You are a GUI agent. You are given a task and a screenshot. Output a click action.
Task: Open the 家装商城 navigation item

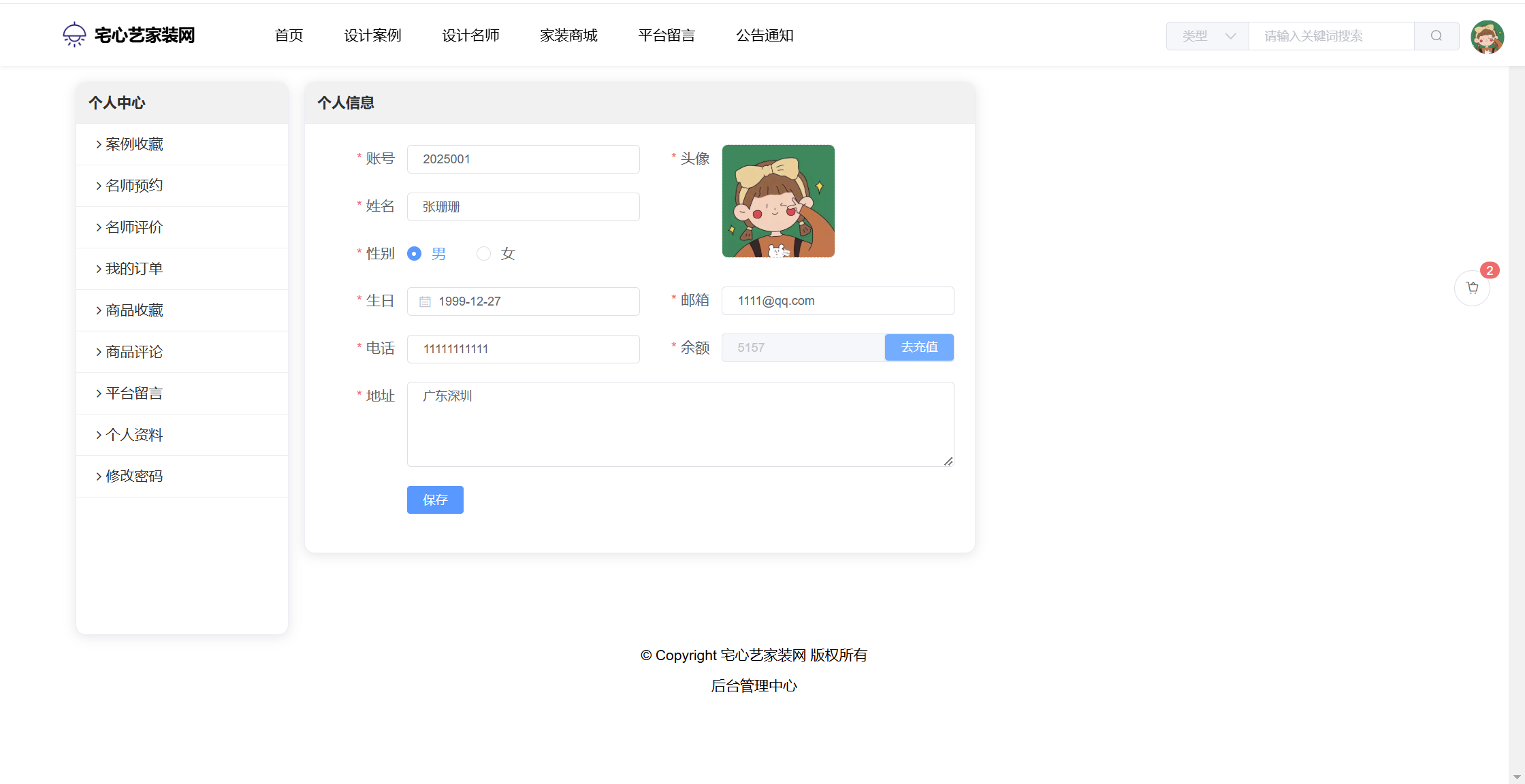coord(568,35)
